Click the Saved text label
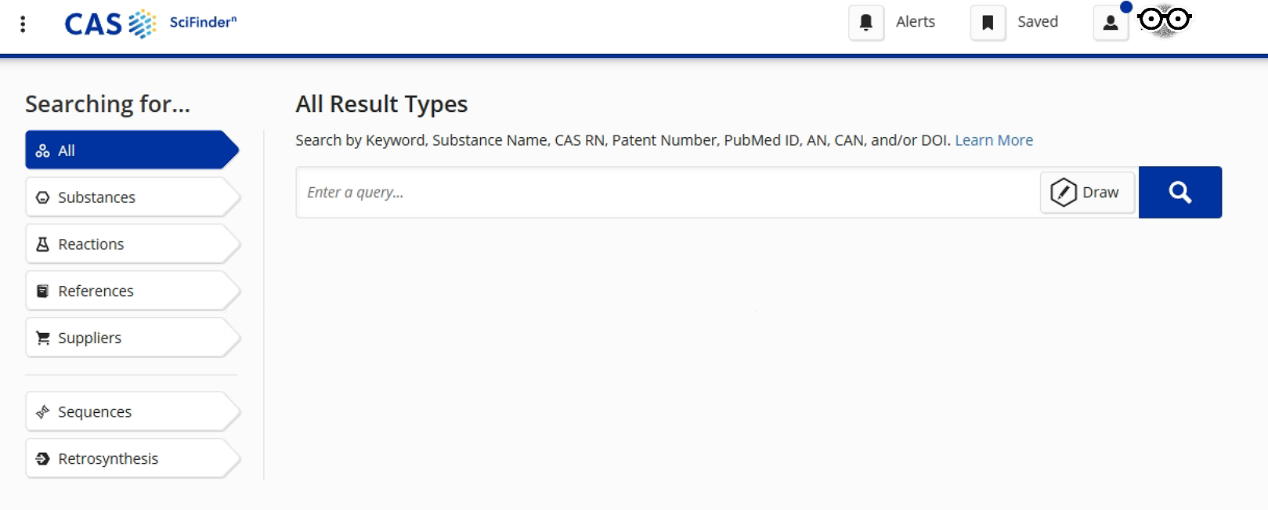 click(1037, 22)
